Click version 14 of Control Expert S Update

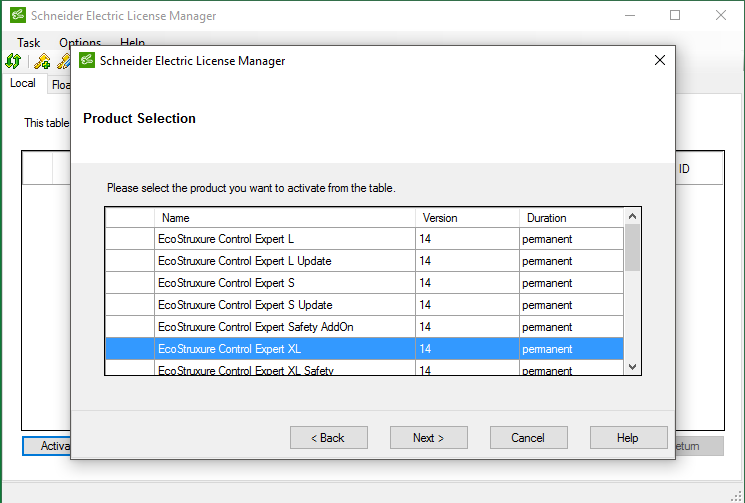click(x=467, y=304)
